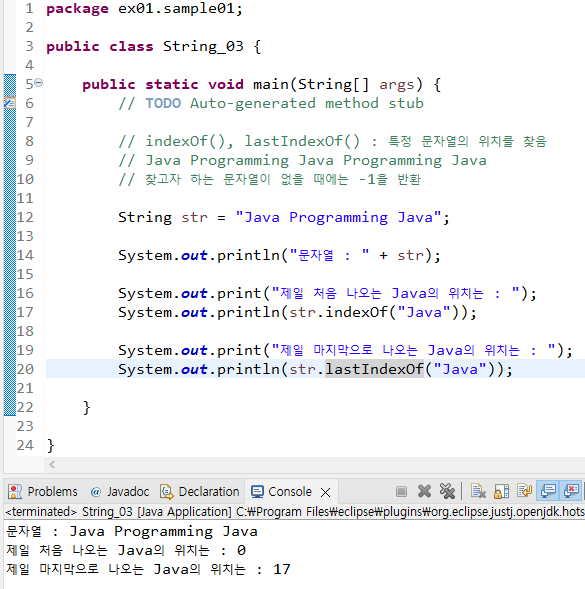Click the string literal "Java Programming Java" on line 12
Viewport: 585px width, 589px height.
pos(339,217)
